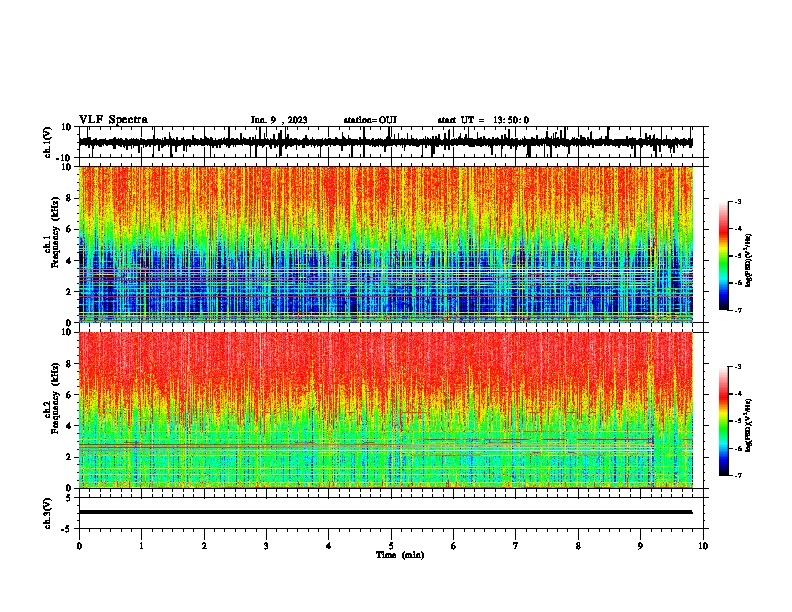Image resolution: width=792 pixels, height=612 pixels.
Task: Click tick label "5" on the Time axis
Action: click(x=391, y=546)
